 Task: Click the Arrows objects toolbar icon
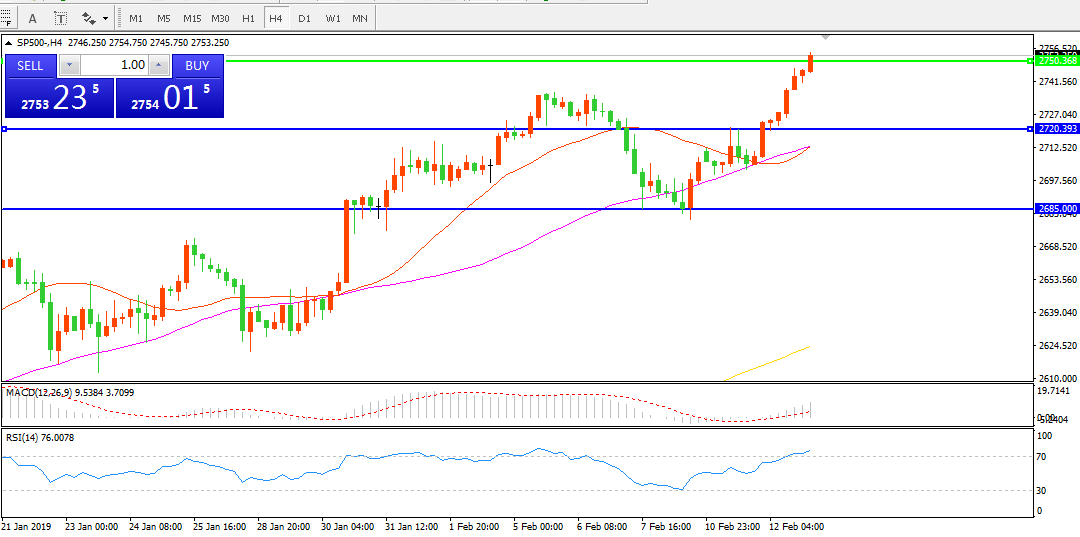click(x=89, y=18)
